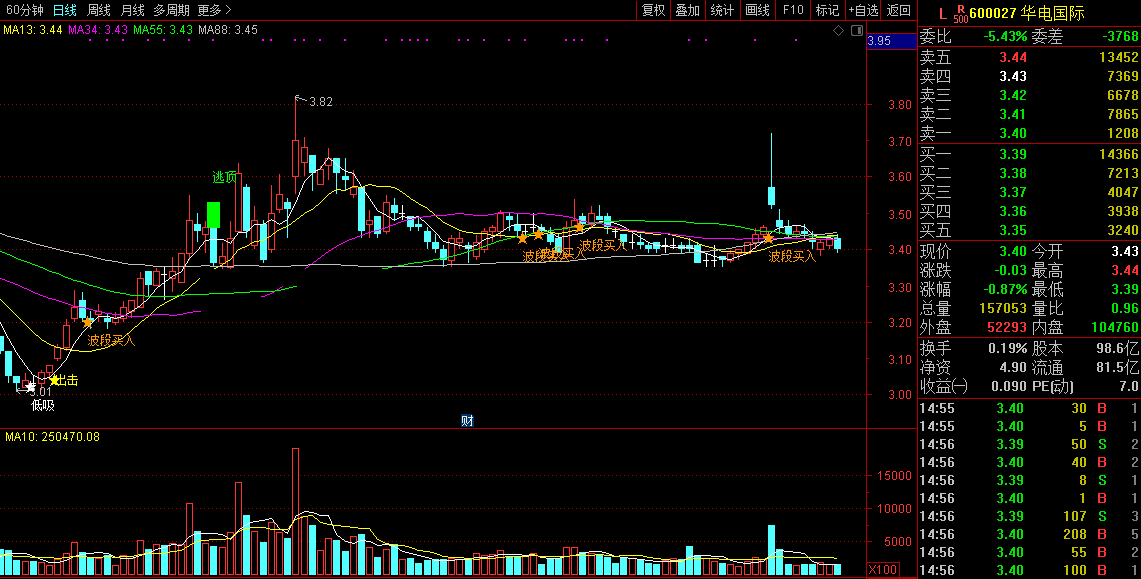The image size is (1141, 579).
Task: Open F10 company information
Action: 792,10
